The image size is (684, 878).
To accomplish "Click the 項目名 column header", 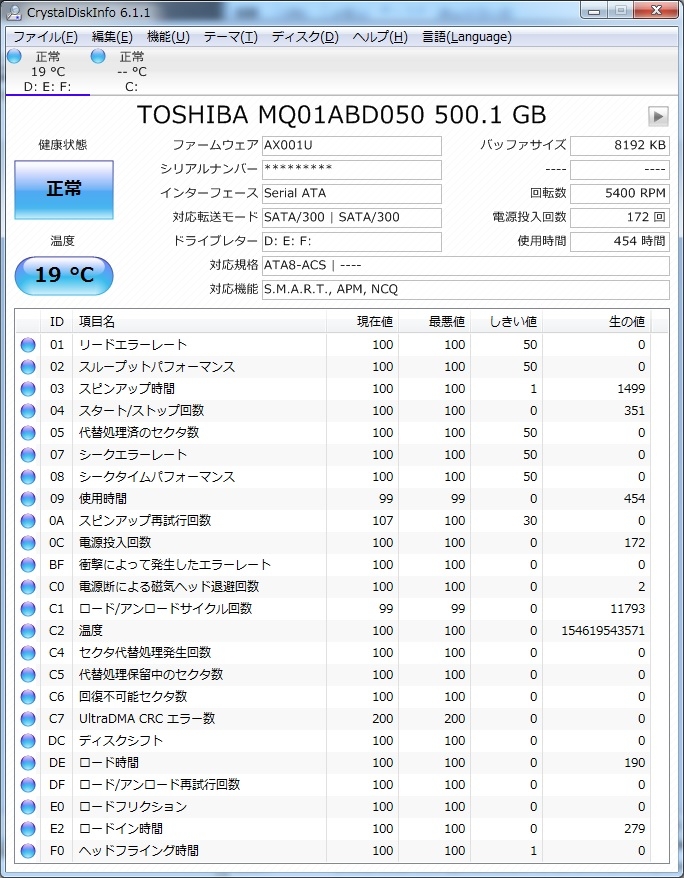I will pyautogui.click(x=199, y=322).
